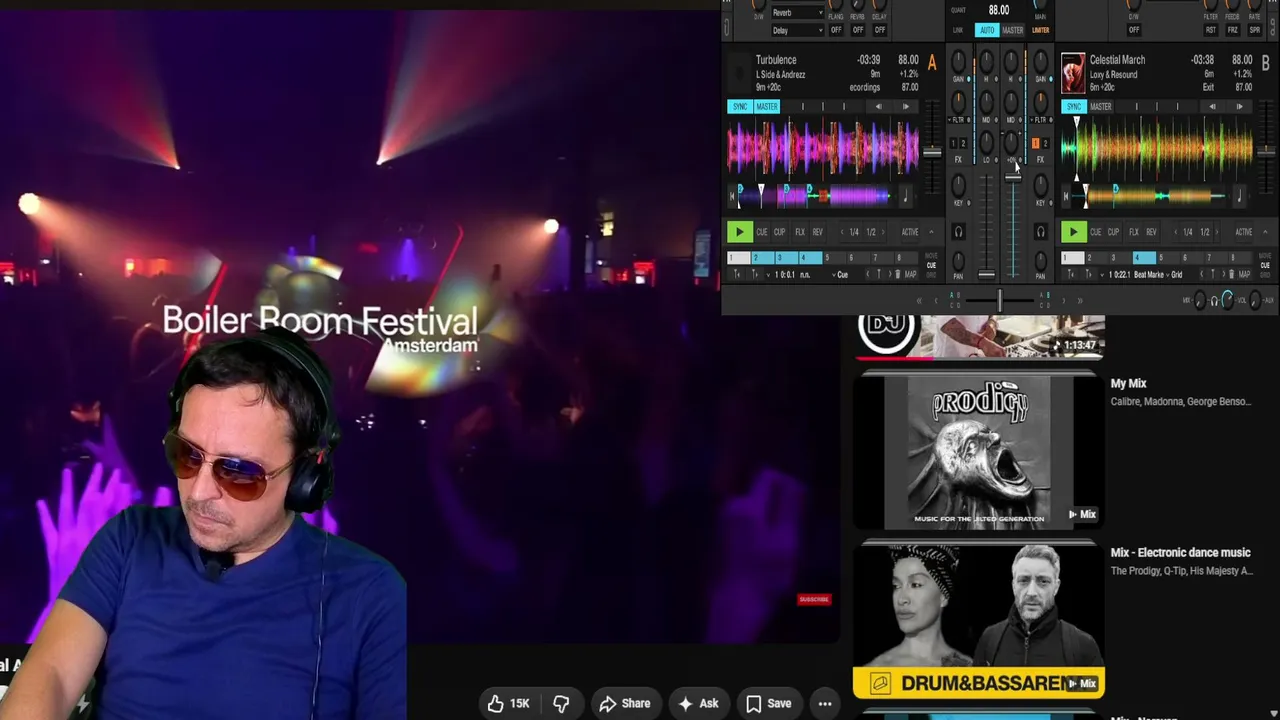Collapse deck B advanced panel chevron
Image resolution: width=1280 pixels, height=720 pixels.
pos(1265,232)
